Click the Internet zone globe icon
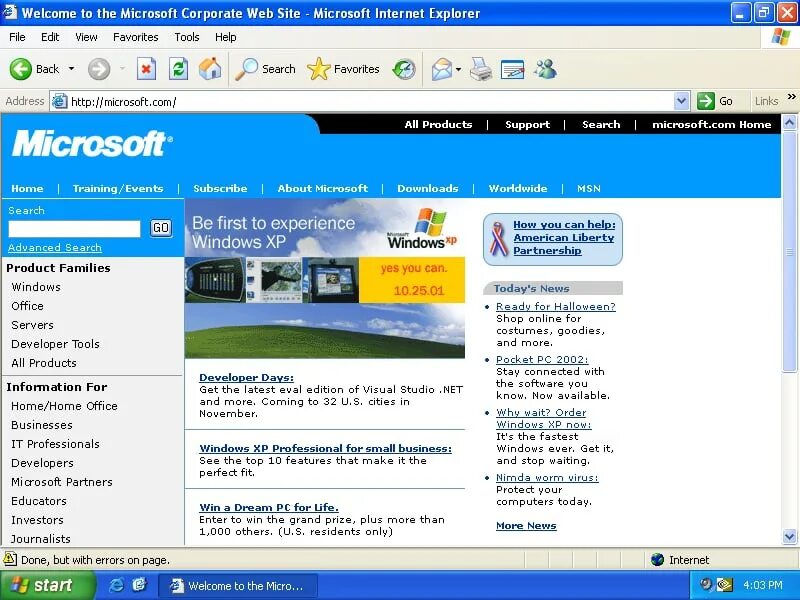This screenshot has width=800, height=600. [657, 560]
